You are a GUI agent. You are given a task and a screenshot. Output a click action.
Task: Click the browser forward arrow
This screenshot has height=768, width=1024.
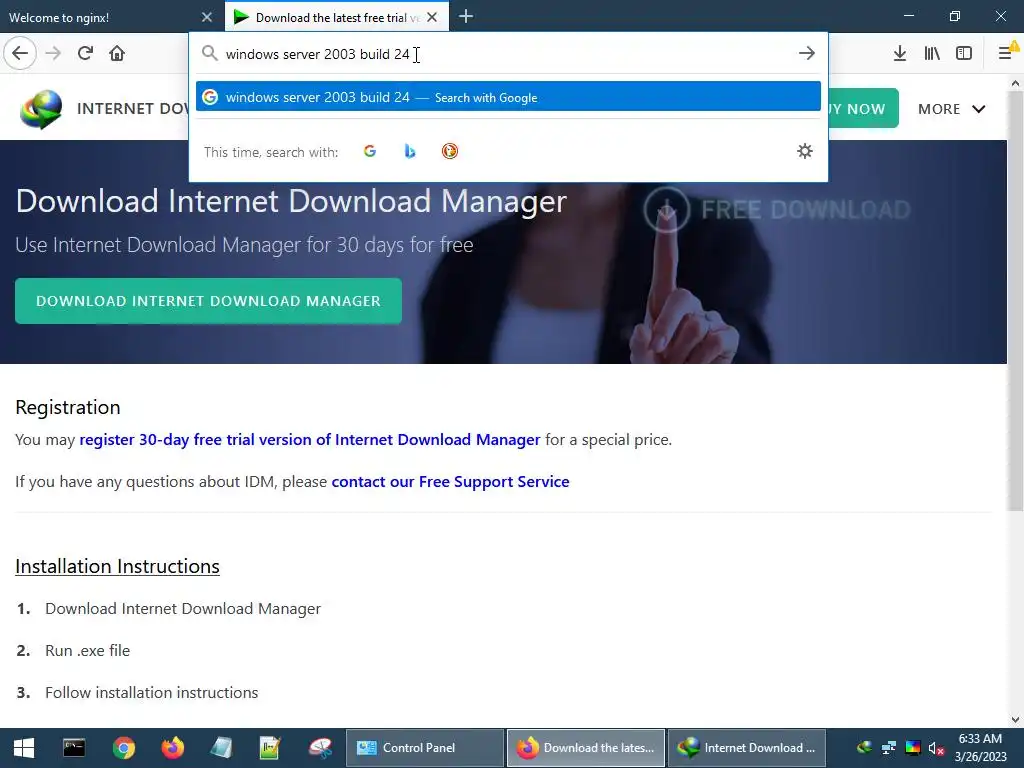53,53
